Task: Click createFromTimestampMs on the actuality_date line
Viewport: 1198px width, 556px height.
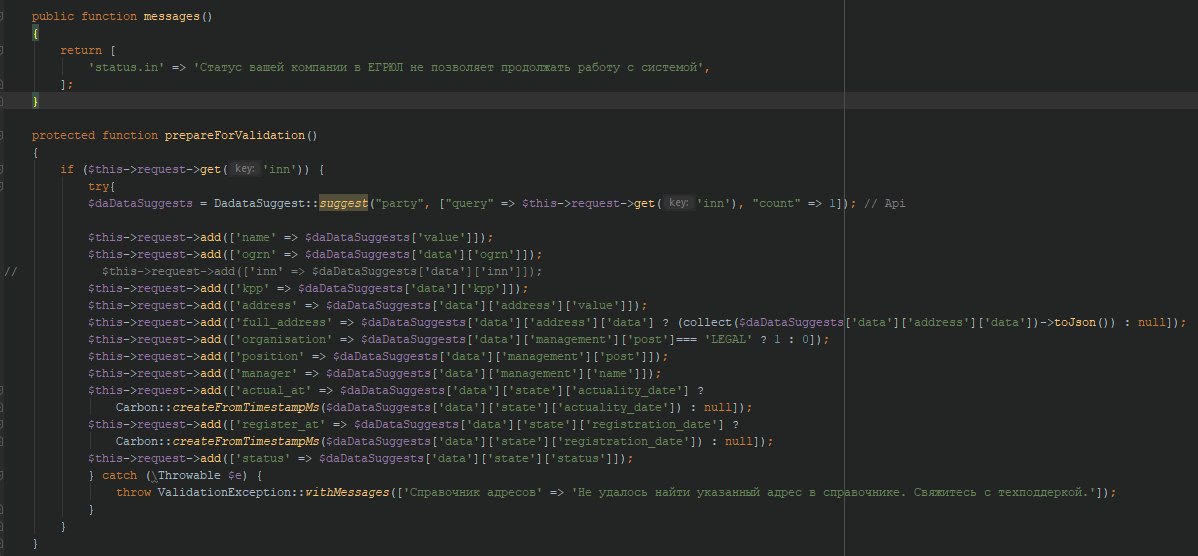Action: pos(245,408)
